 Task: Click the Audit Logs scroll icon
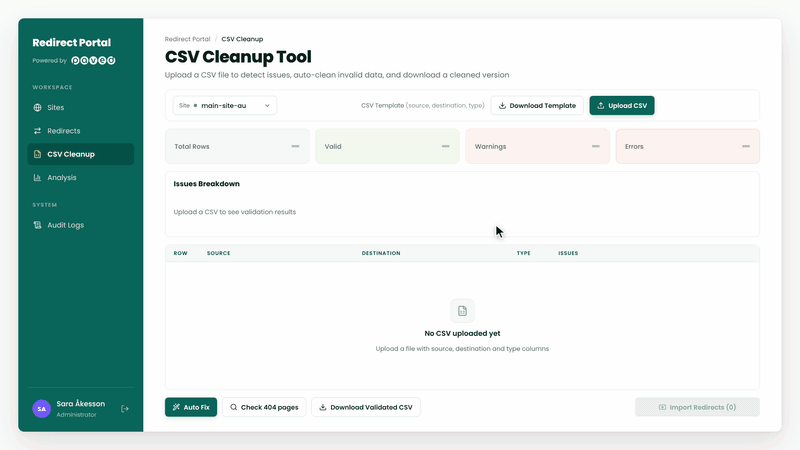pos(37,225)
